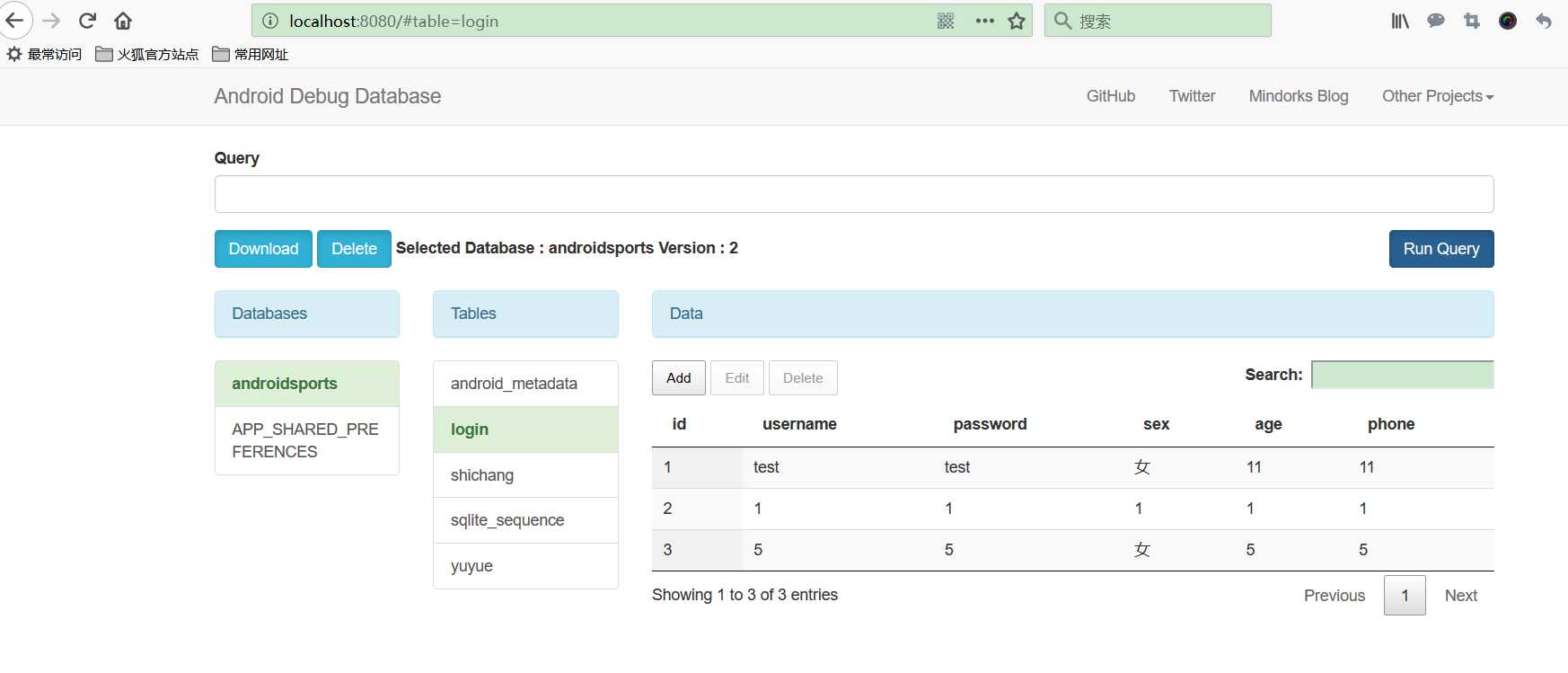
Task: Go to browser home page icon
Action: click(x=124, y=21)
